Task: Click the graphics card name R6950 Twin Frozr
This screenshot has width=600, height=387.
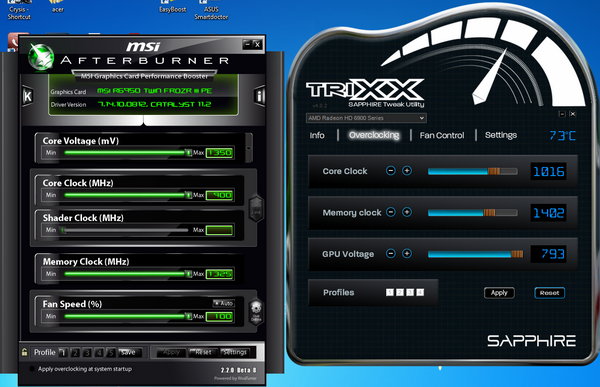Action: point(154,91)
